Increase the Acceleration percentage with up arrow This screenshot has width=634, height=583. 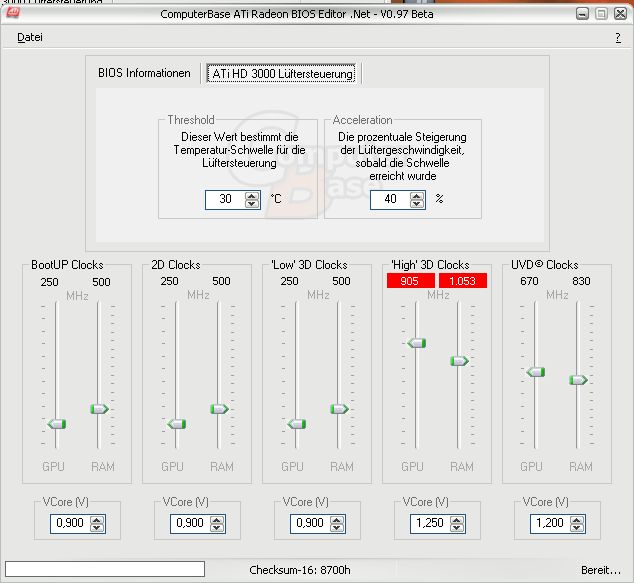(417, 196)
